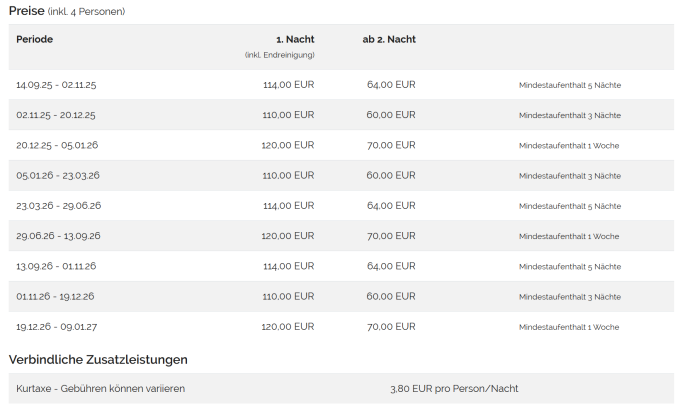The width and height of the screenshot is (687, 416).
Task: Select the 05.01.26 - 23.03.26 period
Action: pos(58,175)
